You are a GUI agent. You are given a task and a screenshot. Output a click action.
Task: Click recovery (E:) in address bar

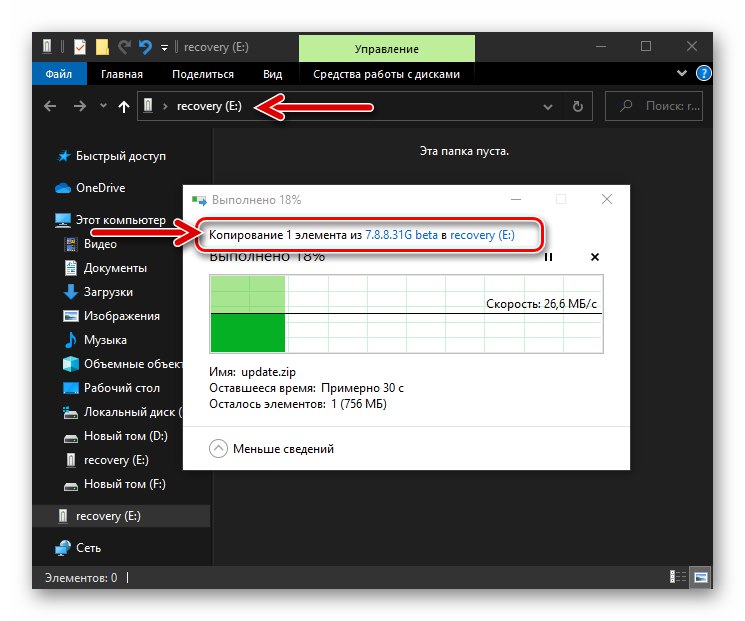(x=209, y=106)
